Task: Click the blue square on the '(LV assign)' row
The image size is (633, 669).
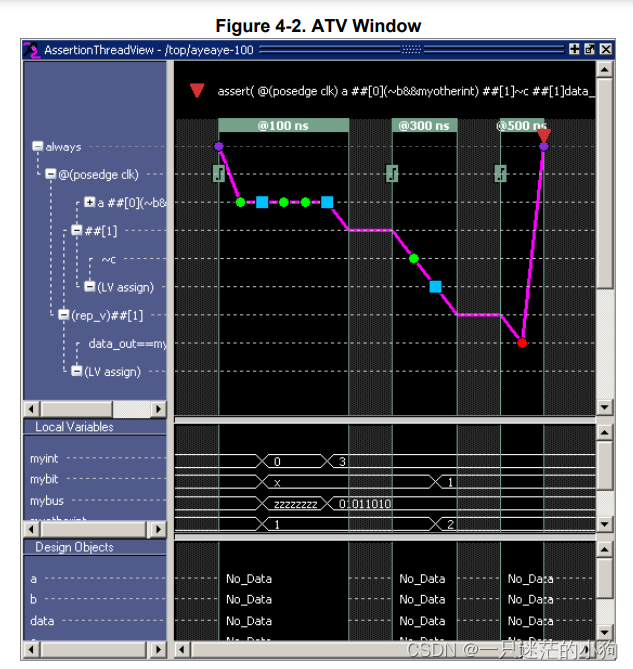Action: point(436,287)
